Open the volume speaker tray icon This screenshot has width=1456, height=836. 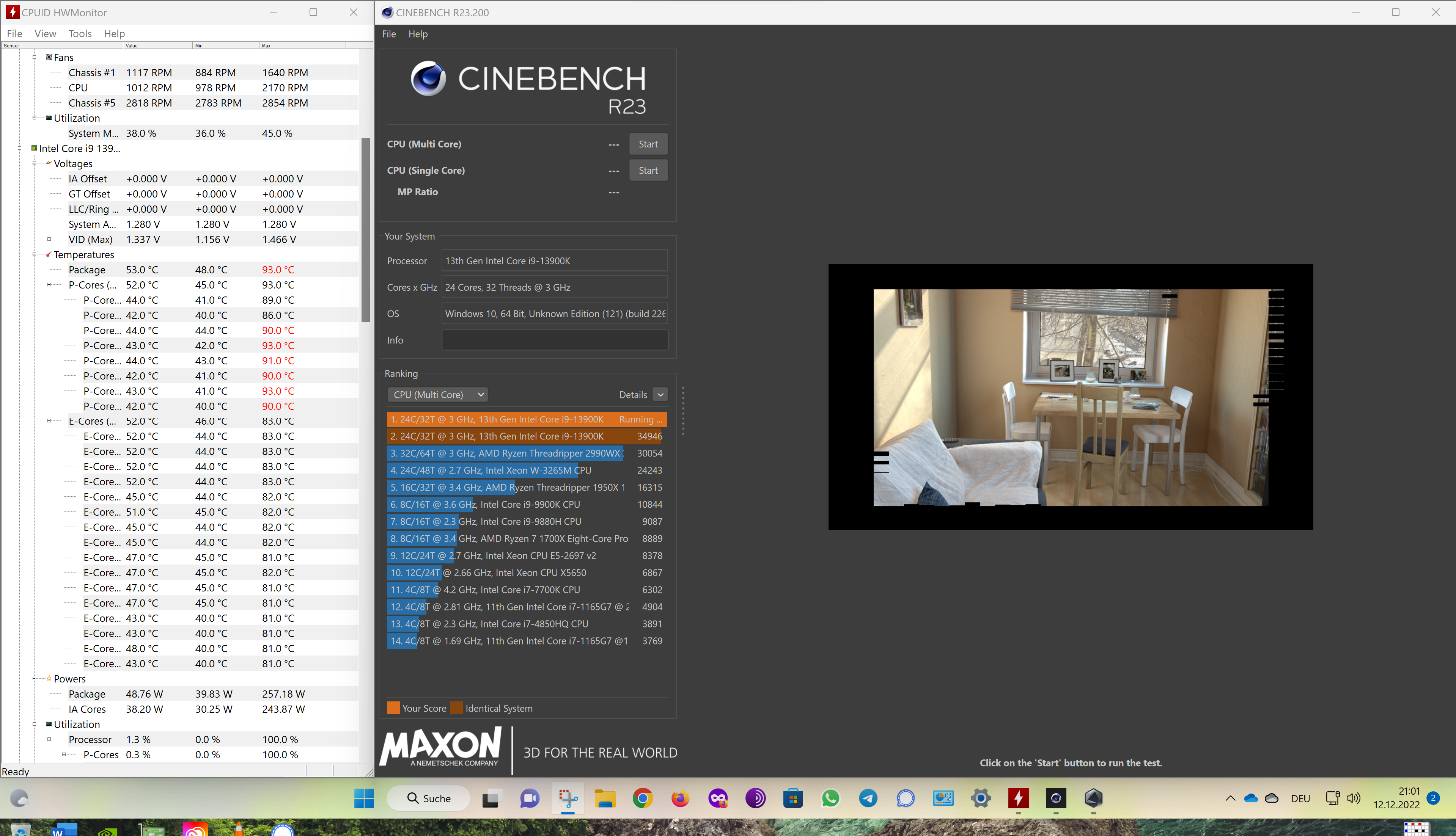[x=1354, y=798]
